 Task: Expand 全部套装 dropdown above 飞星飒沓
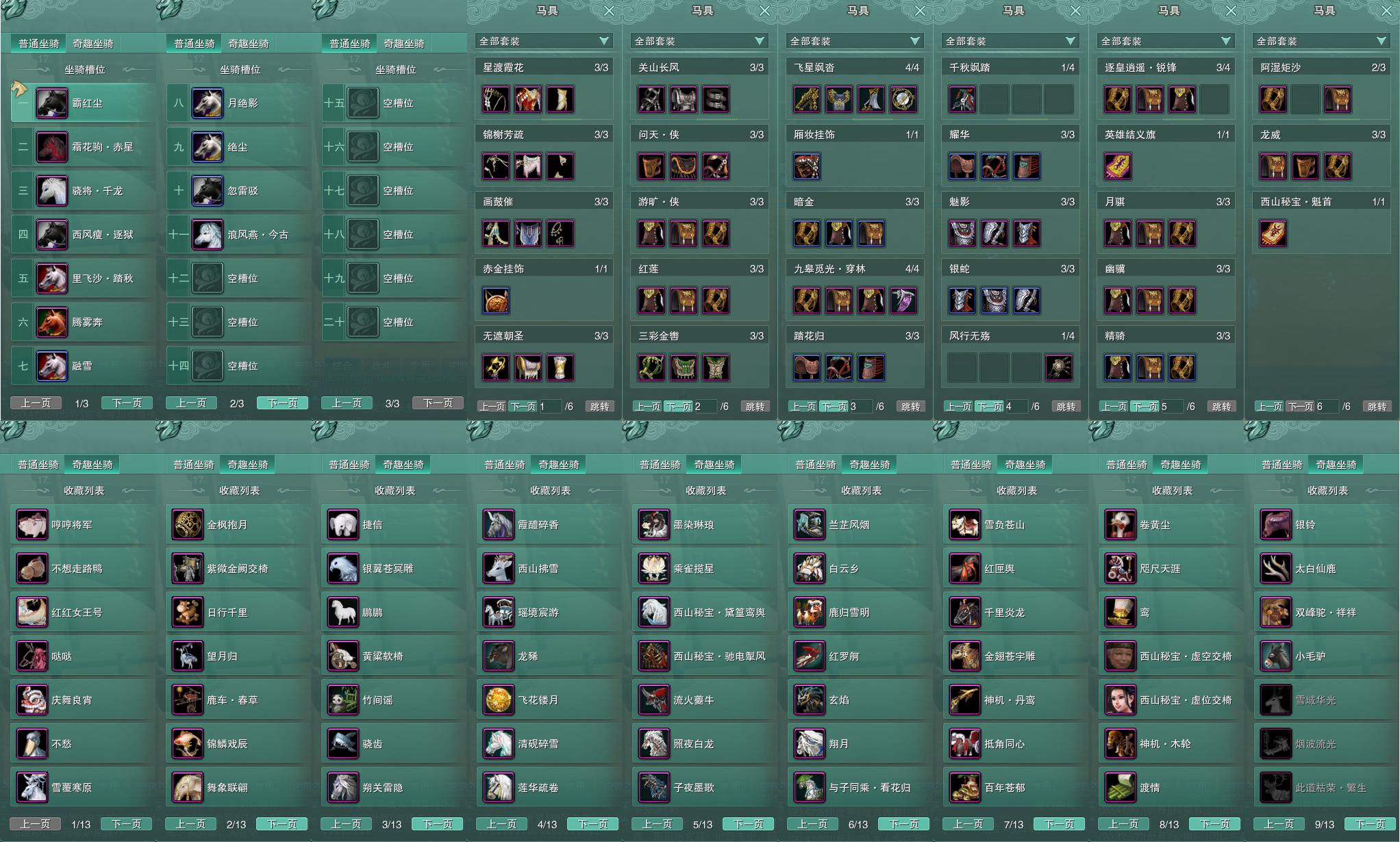[855, 41]
